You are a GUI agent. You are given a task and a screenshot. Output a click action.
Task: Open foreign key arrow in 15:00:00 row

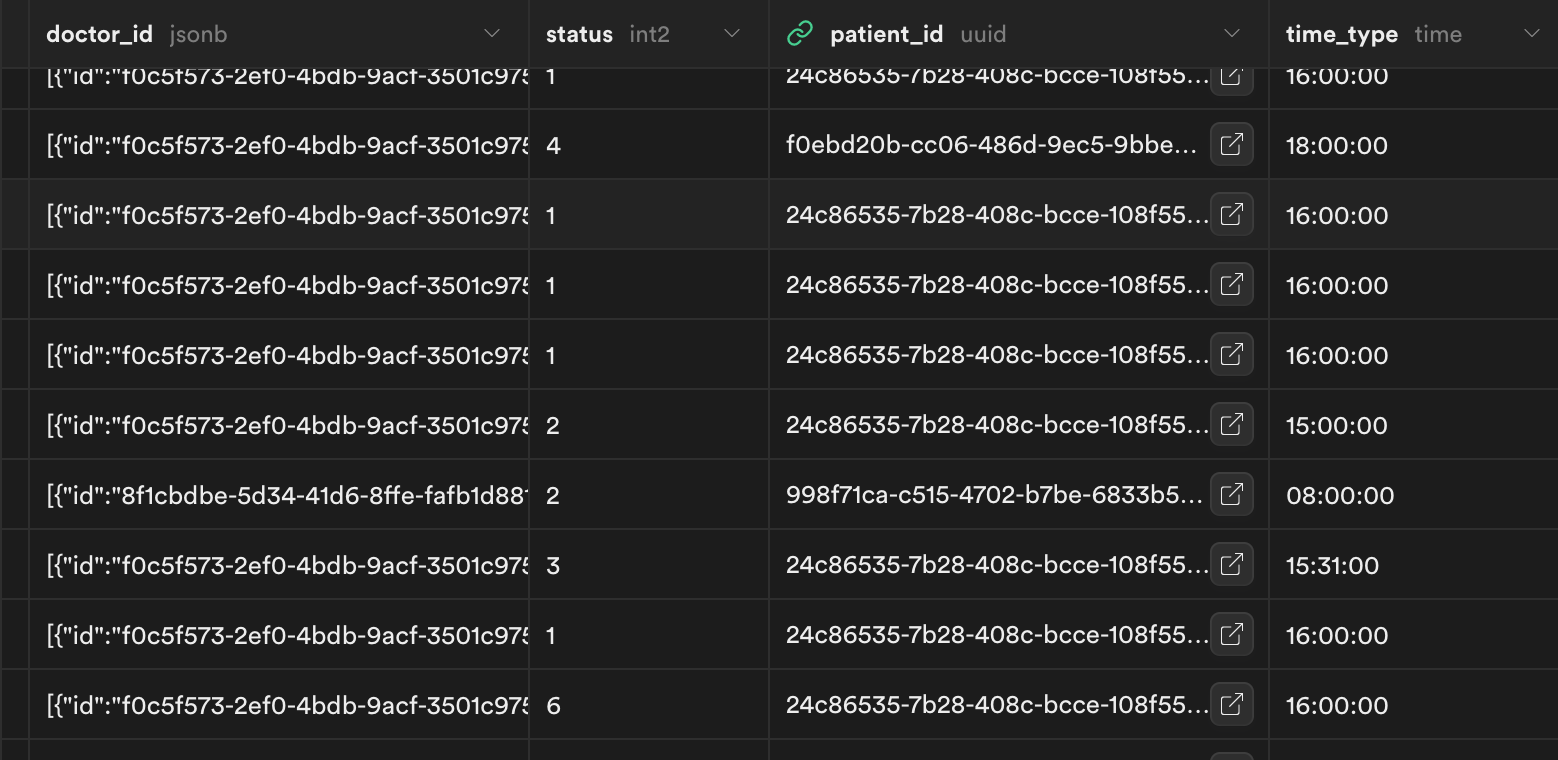(1231, 425)
